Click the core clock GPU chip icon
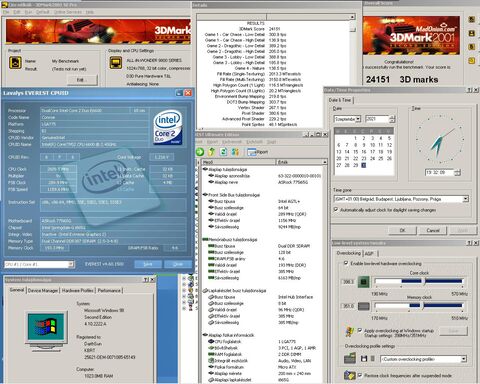The width and height of the screenshot is (480, 384). pos(364,282)
